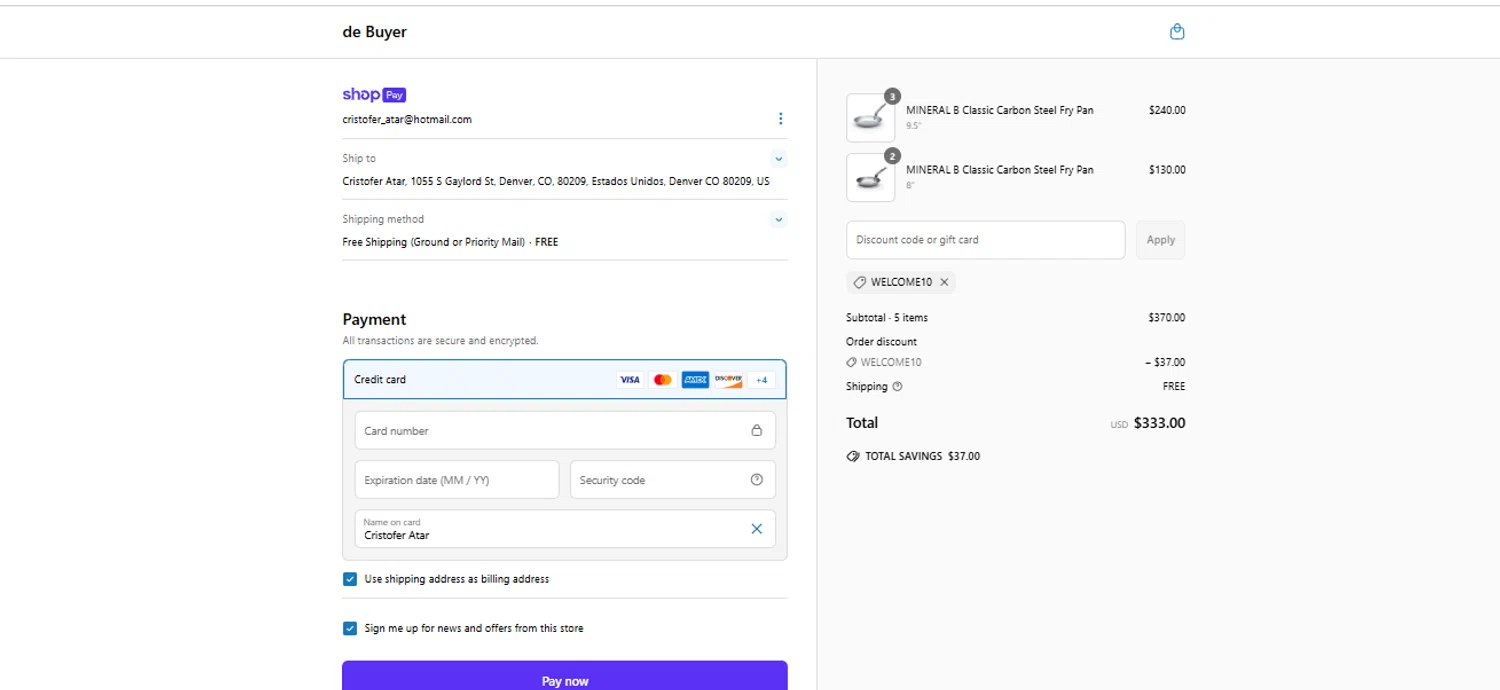The width and height of the screenshot is (1500, 690).
Task: Open the Shop Pay account options menu
Action: click(x=780, y=119)
